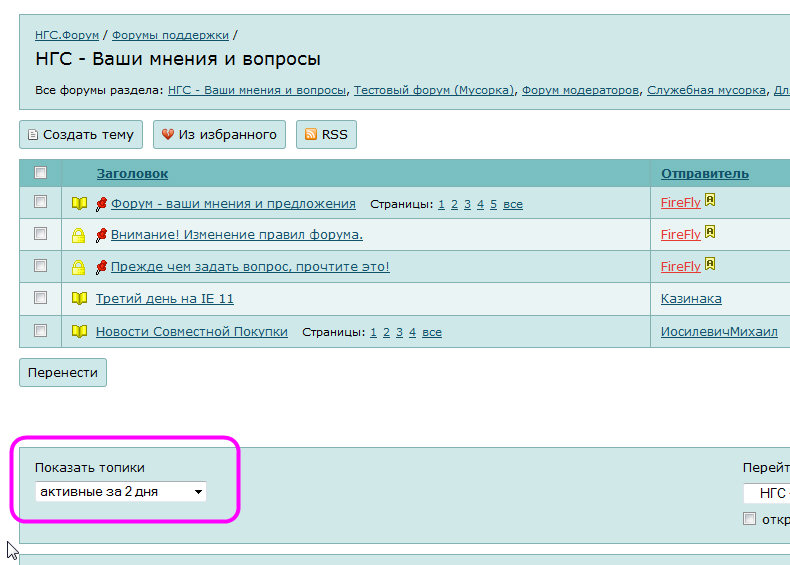Click the badge icon beside FireFly in first row
Viewport: 790px width, 565px height.
pos(710,200)
